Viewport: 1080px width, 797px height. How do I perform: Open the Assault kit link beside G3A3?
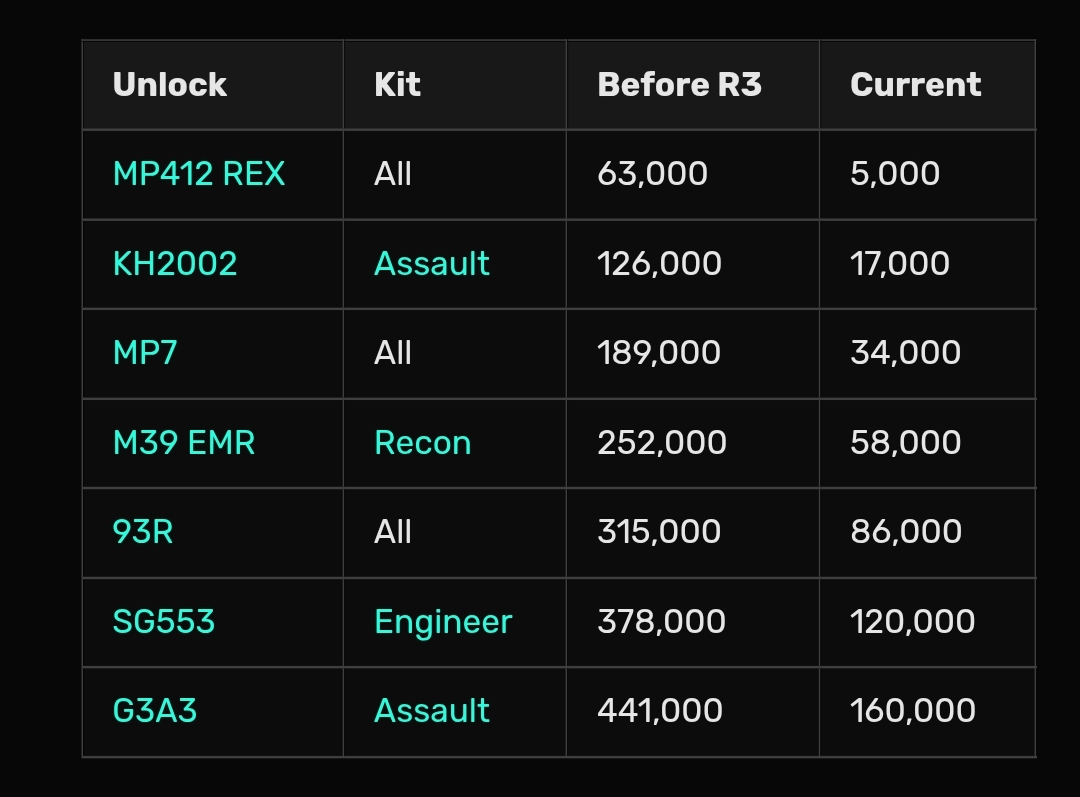point(432,711)
